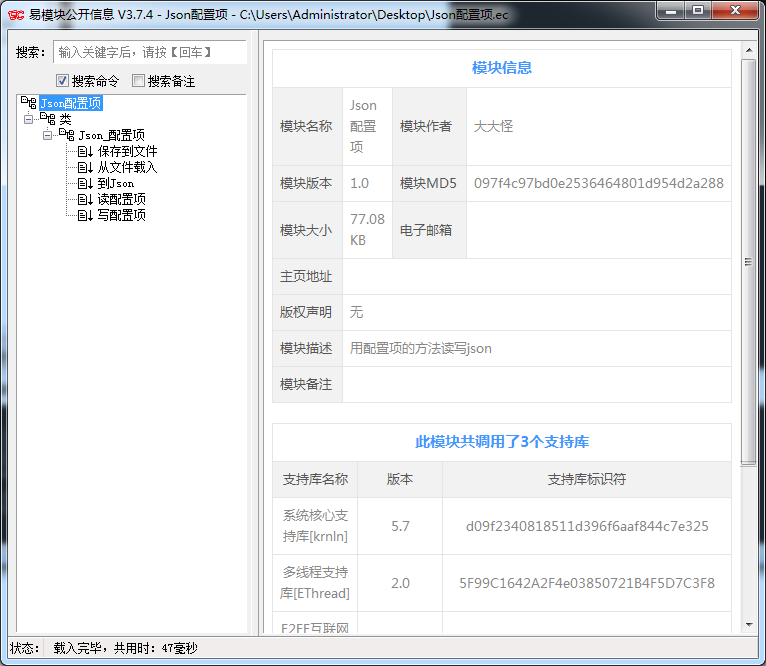766x666 pixels.
Task: Click the scroll up arrow of info panel
Action: (x=748, y=50)
